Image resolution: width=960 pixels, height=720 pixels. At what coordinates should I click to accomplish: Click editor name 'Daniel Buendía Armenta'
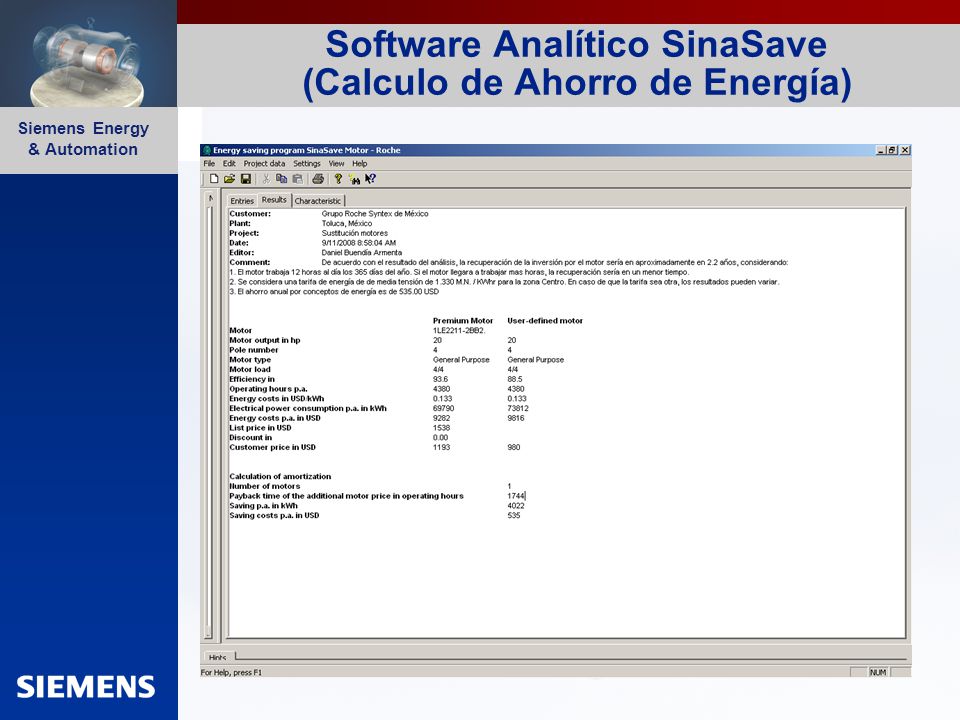(x=362, y=252)
